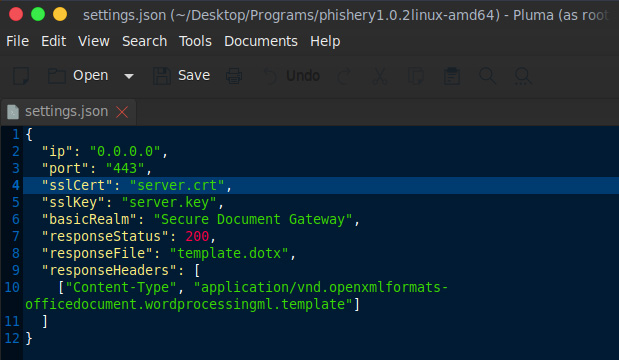
Task: Open the Tools menu
Action: [195, 41]
